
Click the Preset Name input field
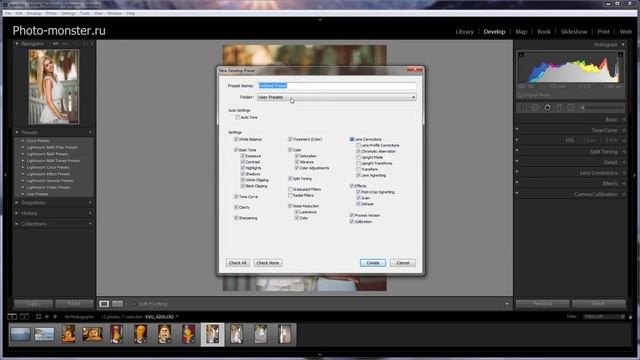pyautogui.click(x=337, y=86)
